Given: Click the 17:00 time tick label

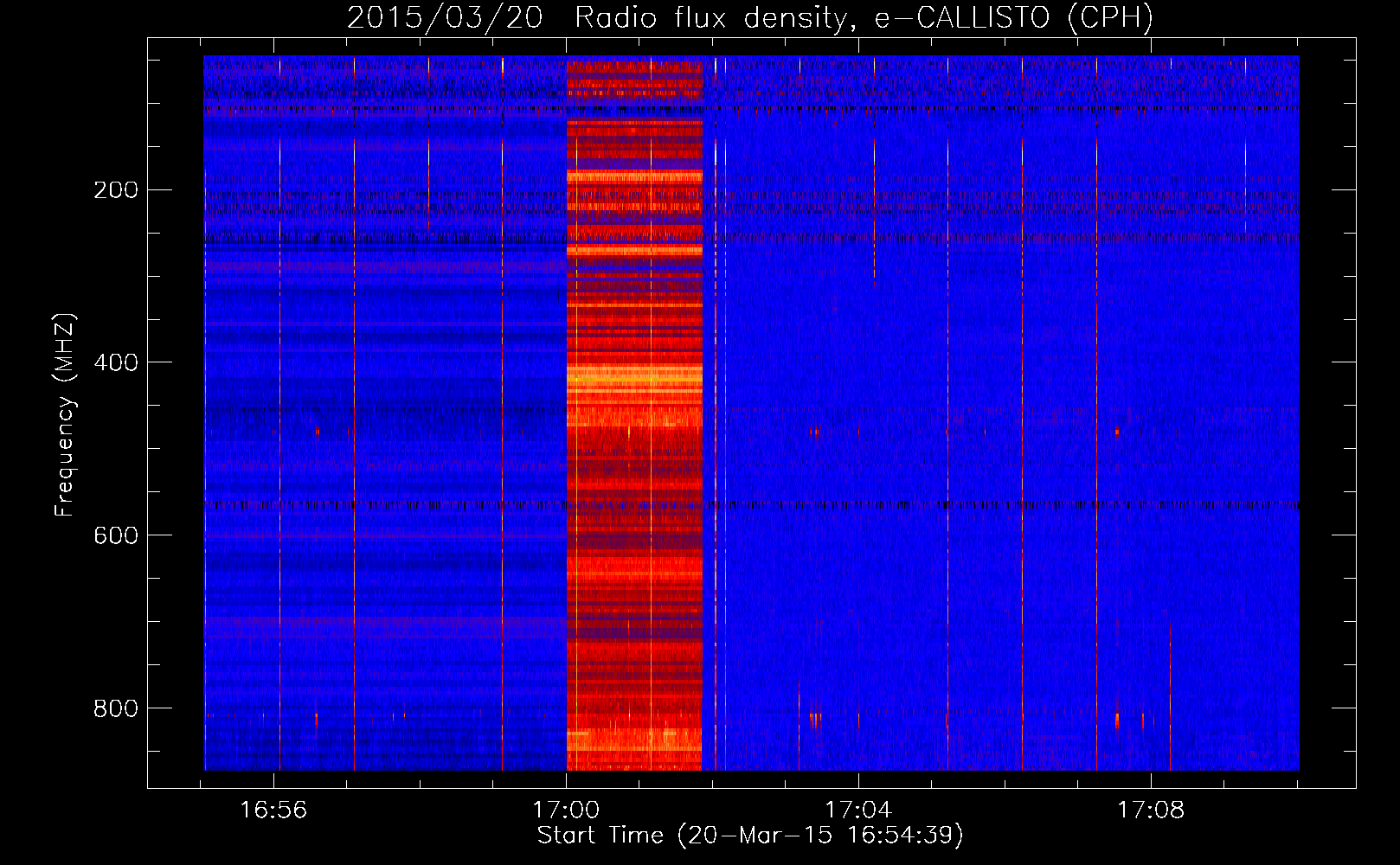Looking at the screenshot, I should (566, 811).
